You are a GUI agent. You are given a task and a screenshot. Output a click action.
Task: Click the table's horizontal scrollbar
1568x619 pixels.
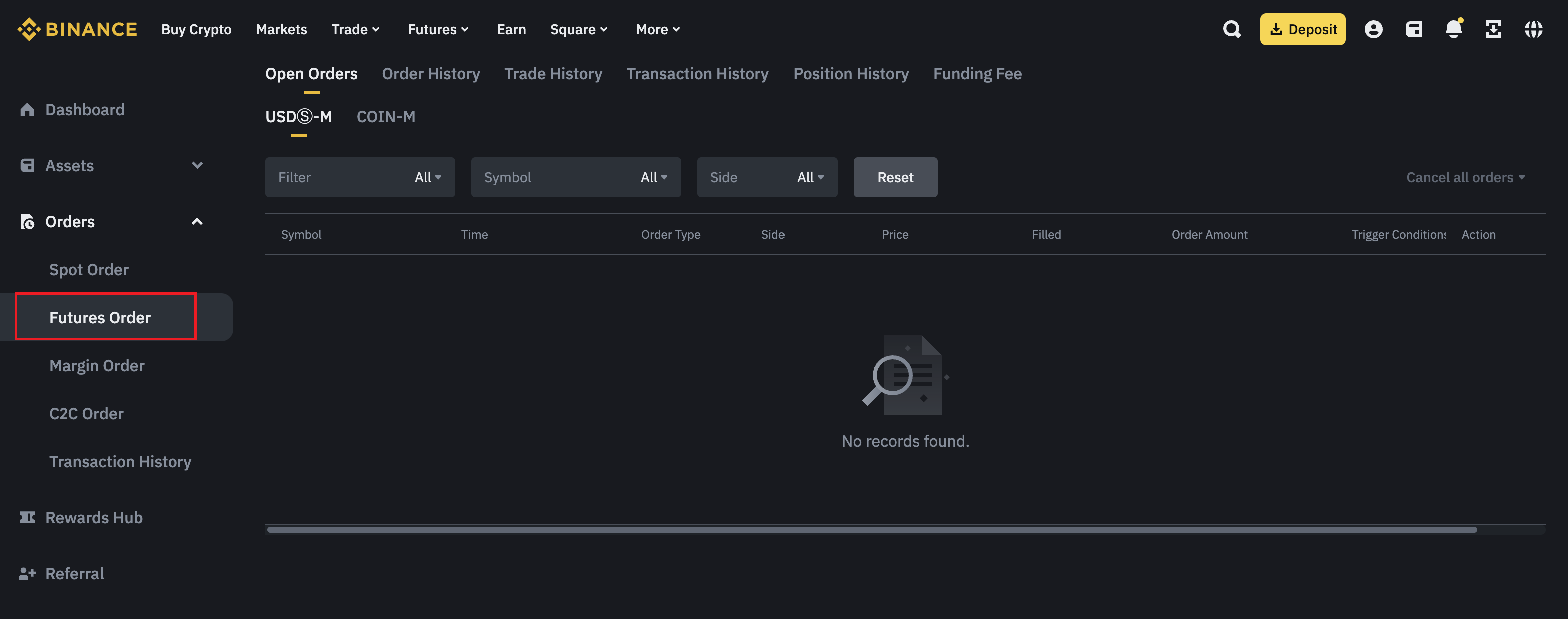pos(872,530)
